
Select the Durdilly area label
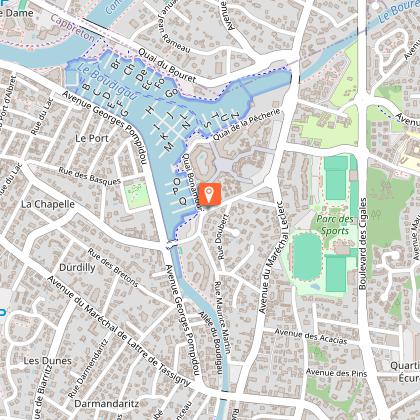[x=77, y=267]
